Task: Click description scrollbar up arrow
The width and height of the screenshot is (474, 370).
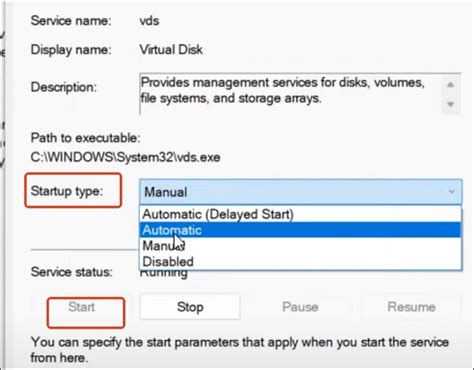Action: (450, 85)
